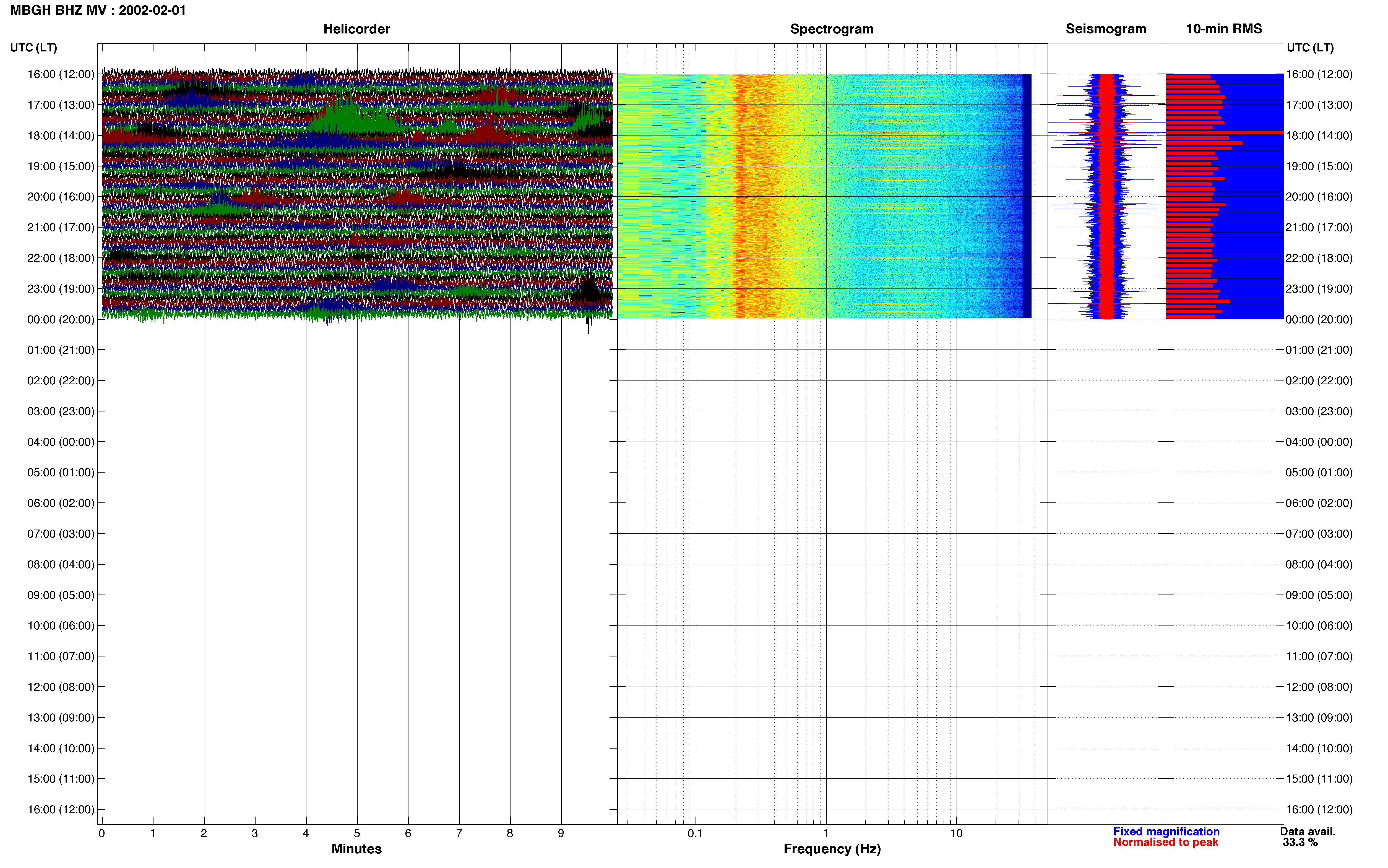Click the 'Minutes' axis label

point(356,849)
